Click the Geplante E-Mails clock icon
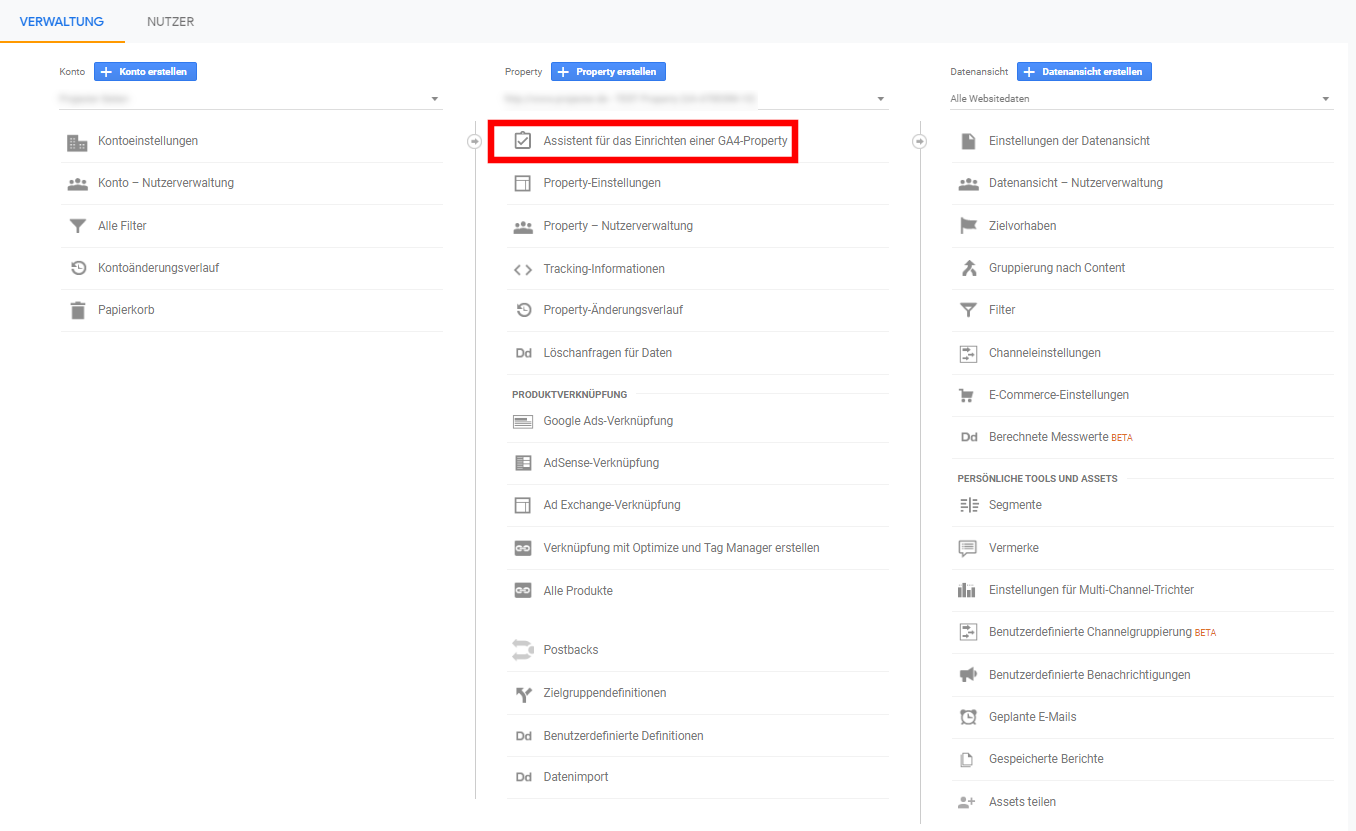Viewport: 1356px width, 831px height. coord(967,717)
